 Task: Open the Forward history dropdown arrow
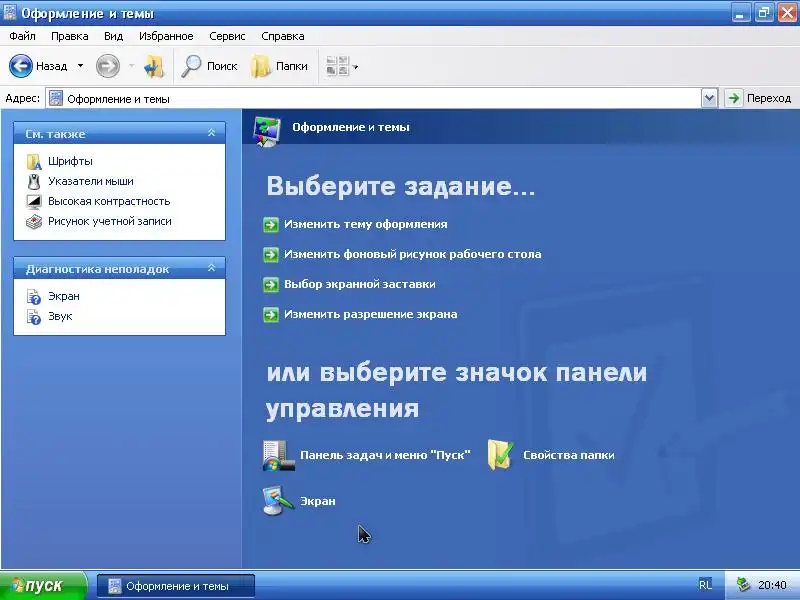click(131, 66)
